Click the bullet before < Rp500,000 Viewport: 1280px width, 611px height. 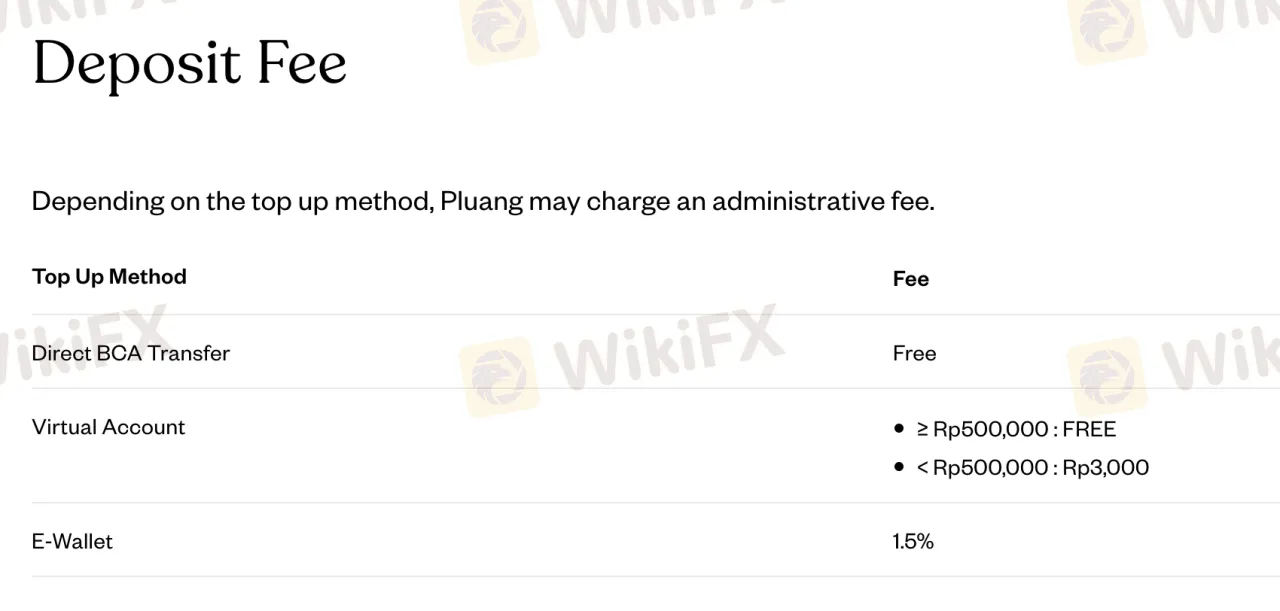click(899, 467)
